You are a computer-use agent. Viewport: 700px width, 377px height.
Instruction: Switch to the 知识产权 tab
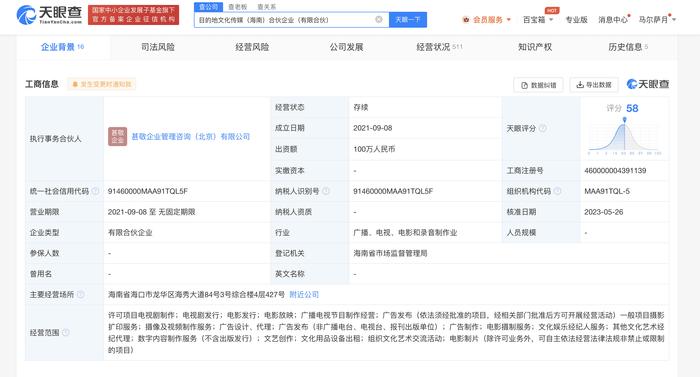(535, 47)
